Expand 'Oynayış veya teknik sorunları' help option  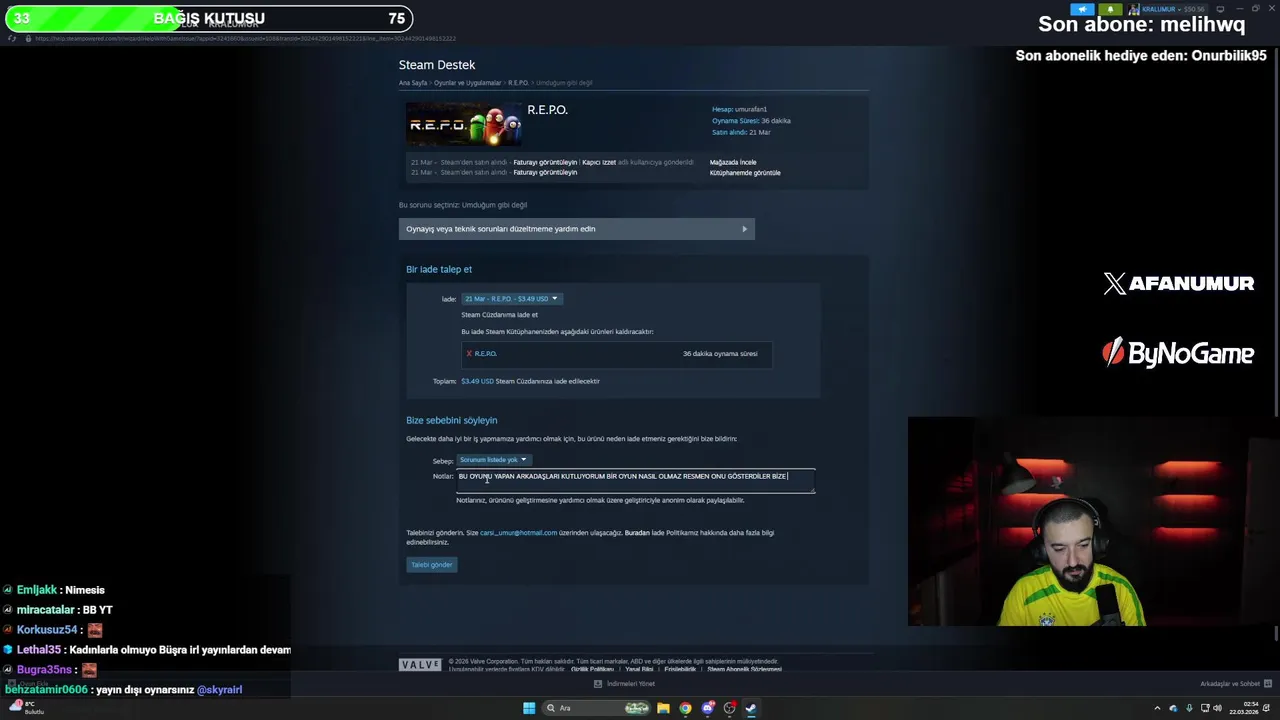point(576,229)
